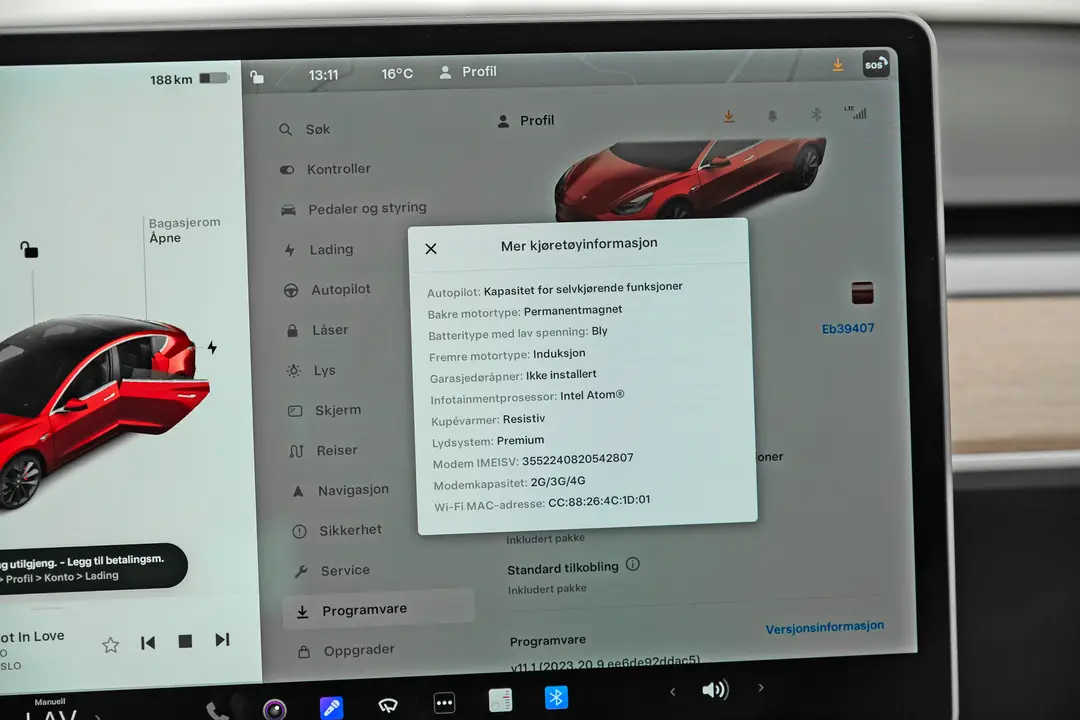This screenshot has width=1080, height=720.
Task: Tap the orange download icon beside SOS
Action: point(838,65)
